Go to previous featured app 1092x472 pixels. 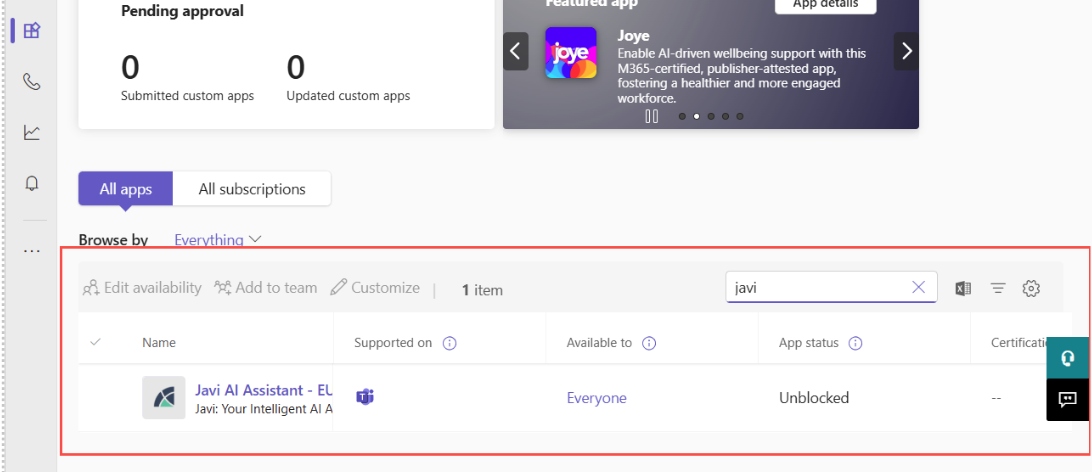pos(515,51)
